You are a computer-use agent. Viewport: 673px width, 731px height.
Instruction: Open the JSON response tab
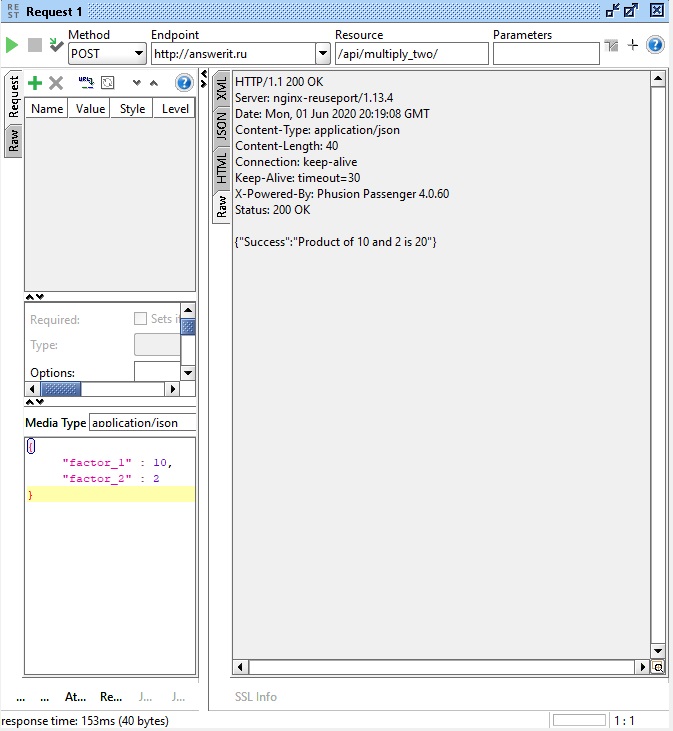click(221, 127)
